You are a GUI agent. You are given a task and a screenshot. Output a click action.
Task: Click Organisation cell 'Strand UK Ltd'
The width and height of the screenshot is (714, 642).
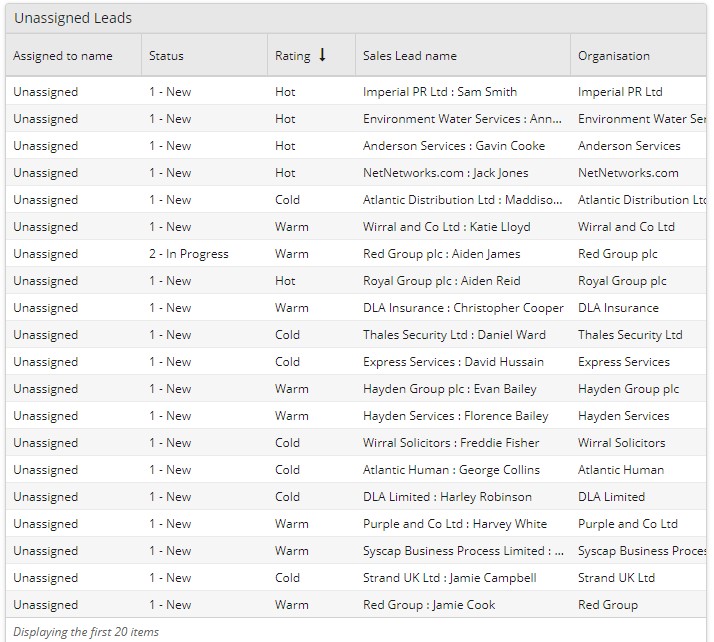click(x=617, y=578)
